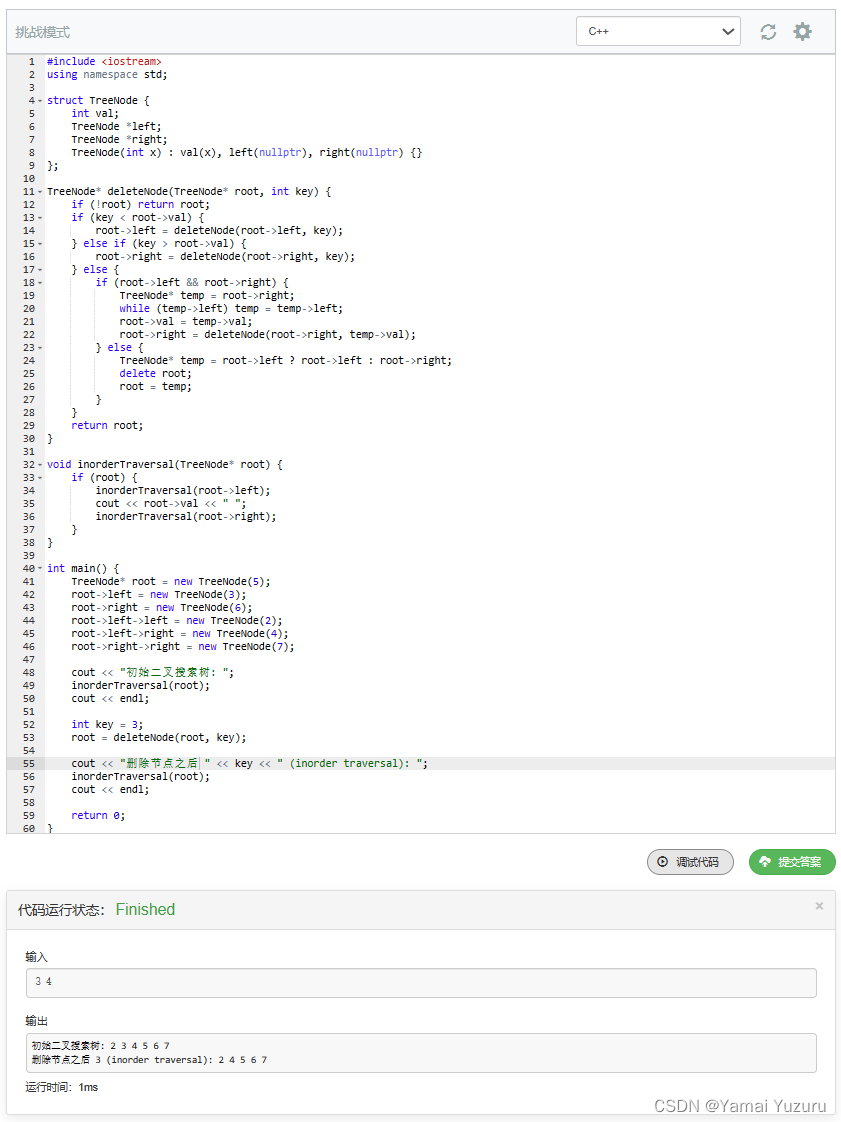Click the input field containing 3 4
Viewport: 841px width, 1122px height.
[421, 982]
